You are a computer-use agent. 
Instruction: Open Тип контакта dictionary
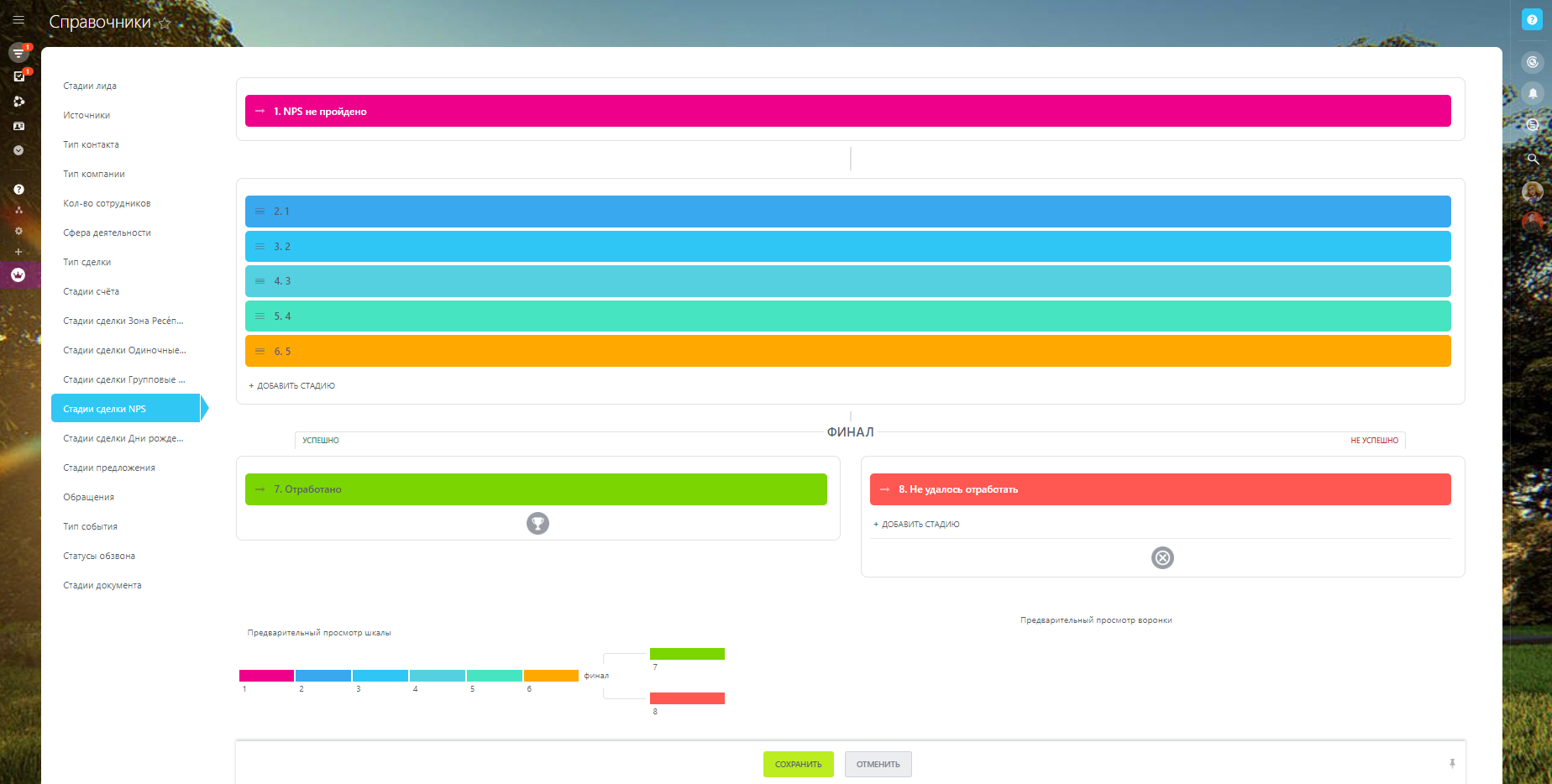pos(91,144)
